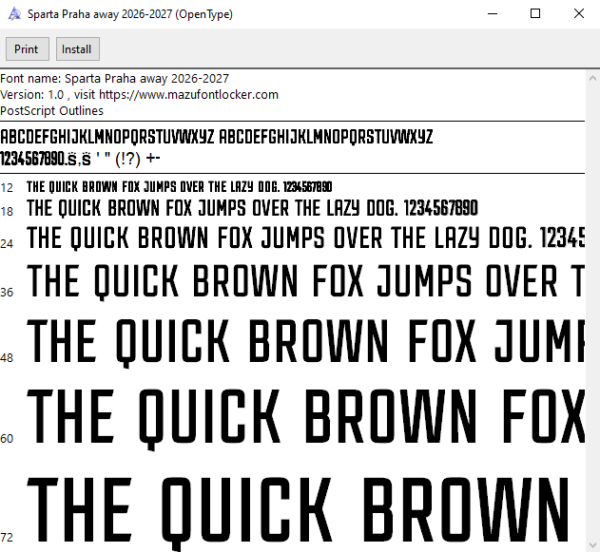Click the 'Font name: Sparta Praha away 2026-2027' text
This screenshot has width=600, height=552.
point(114,79)
